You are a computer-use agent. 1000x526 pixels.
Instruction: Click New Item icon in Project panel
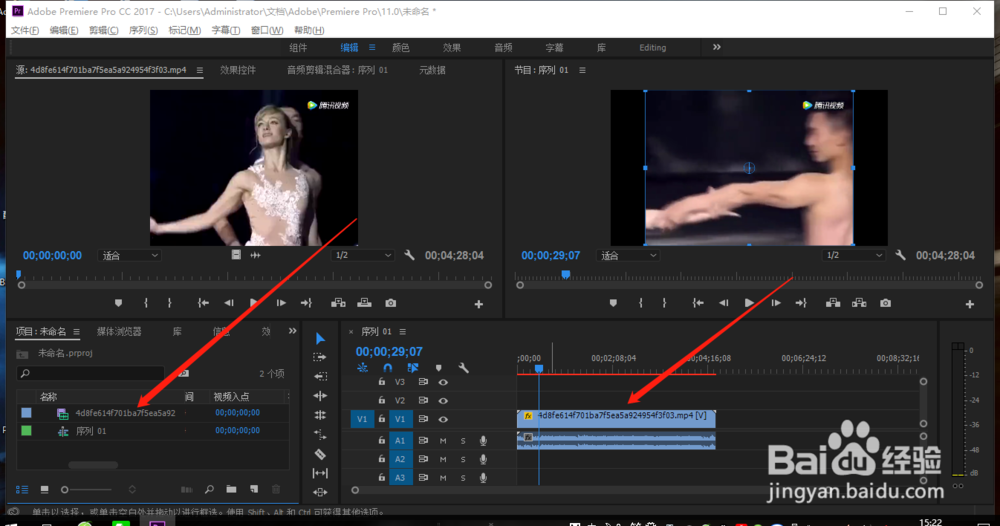(x=254, y=490)
